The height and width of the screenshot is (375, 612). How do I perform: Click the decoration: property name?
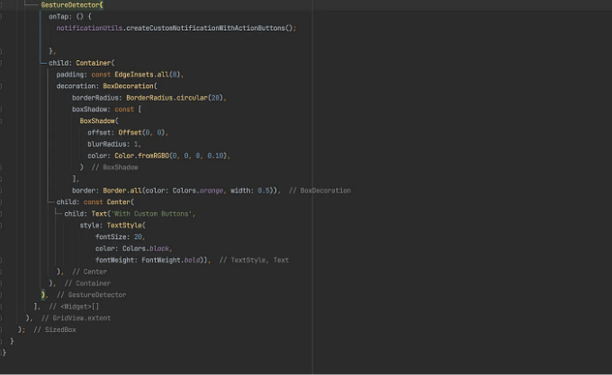click(x=78, y=86)
